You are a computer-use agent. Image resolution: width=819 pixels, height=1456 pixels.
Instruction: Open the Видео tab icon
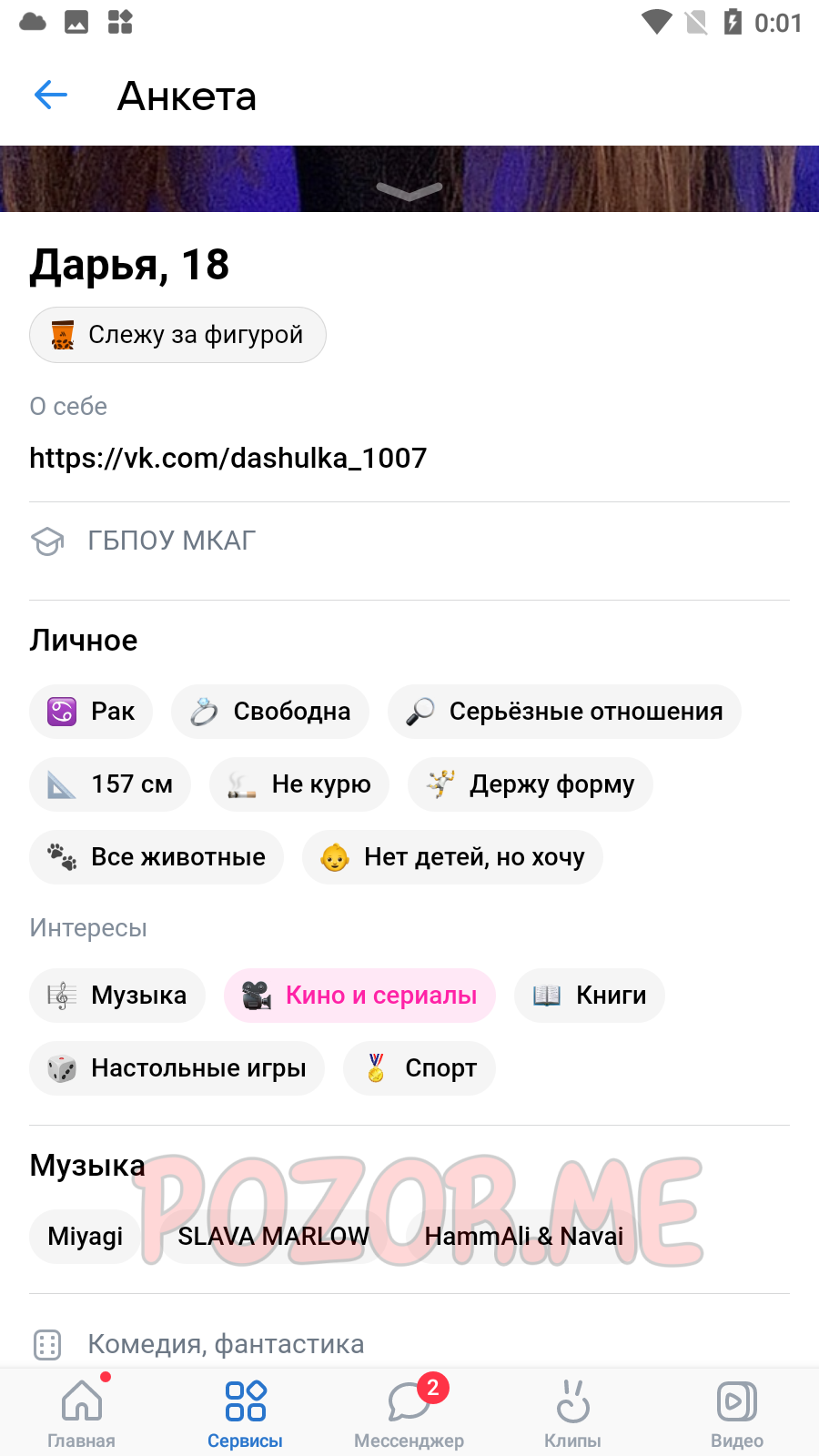click(737, 1400)
